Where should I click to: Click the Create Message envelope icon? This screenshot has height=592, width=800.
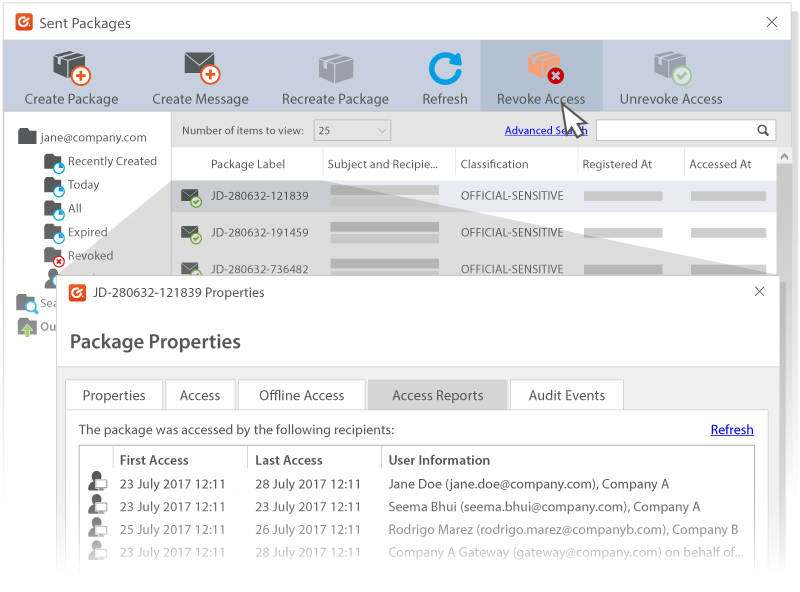point(202,67)
